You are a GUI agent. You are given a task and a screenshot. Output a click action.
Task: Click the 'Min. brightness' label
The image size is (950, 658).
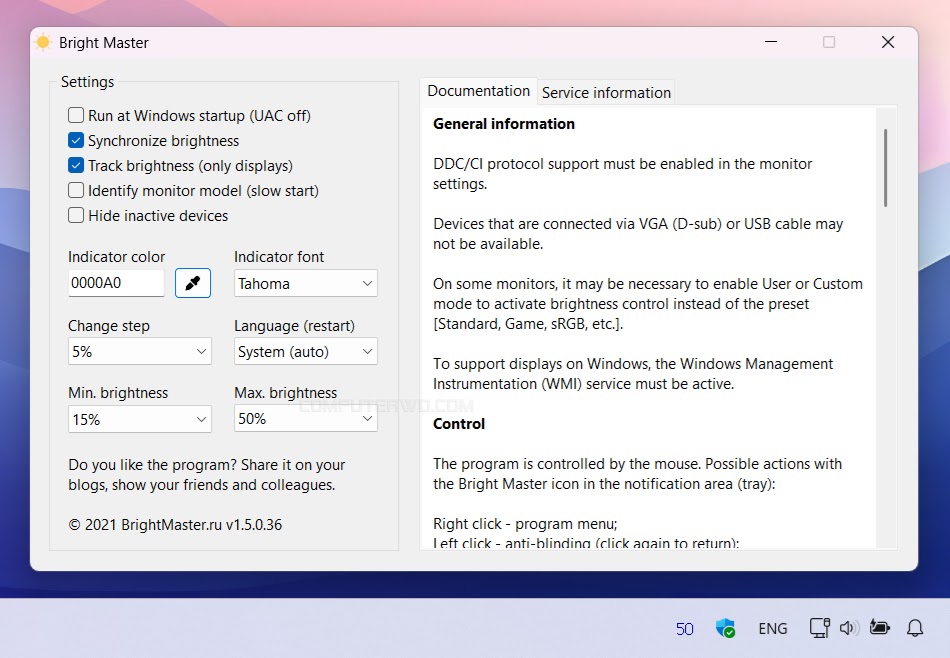tap(118, 393)
